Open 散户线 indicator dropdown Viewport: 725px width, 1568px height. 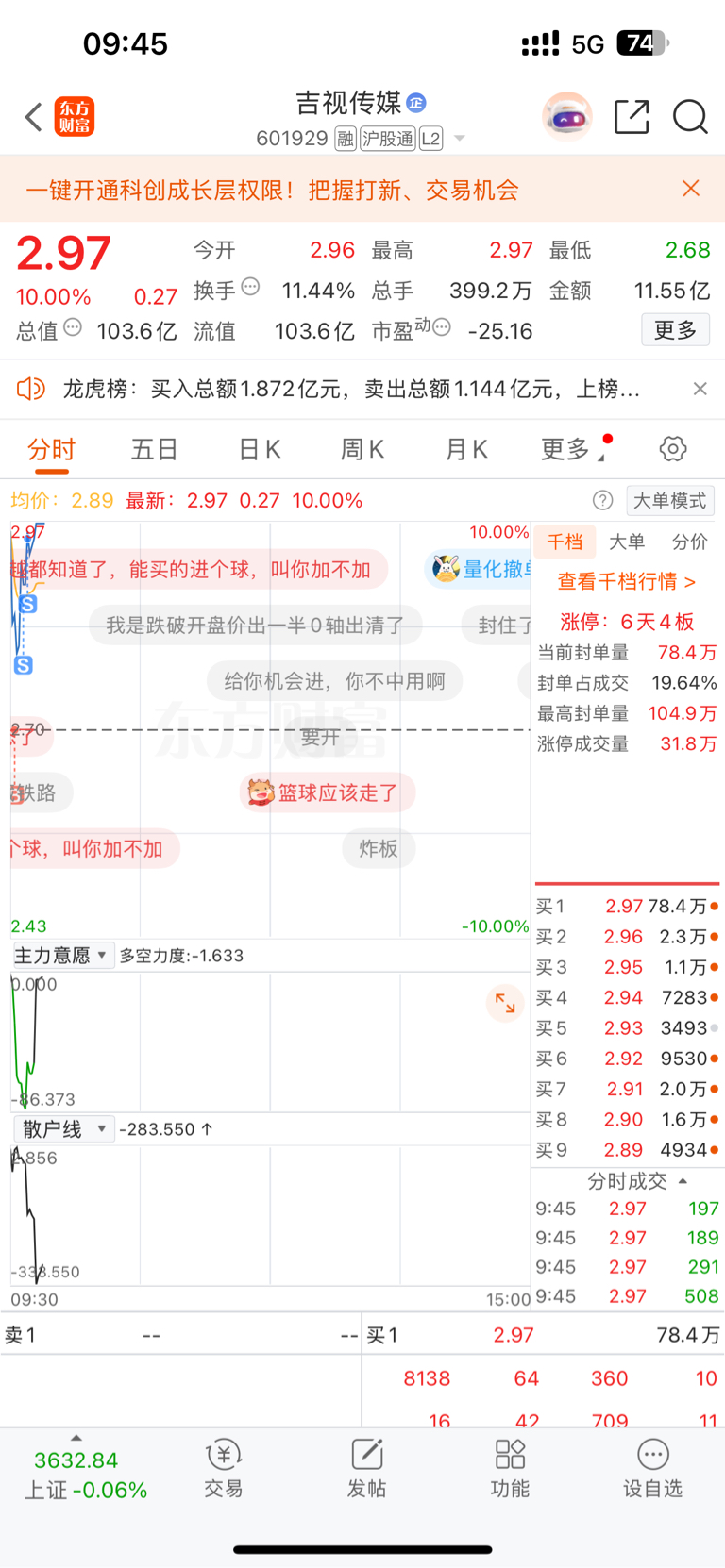pyautogui.click(x=63, y=1129)
